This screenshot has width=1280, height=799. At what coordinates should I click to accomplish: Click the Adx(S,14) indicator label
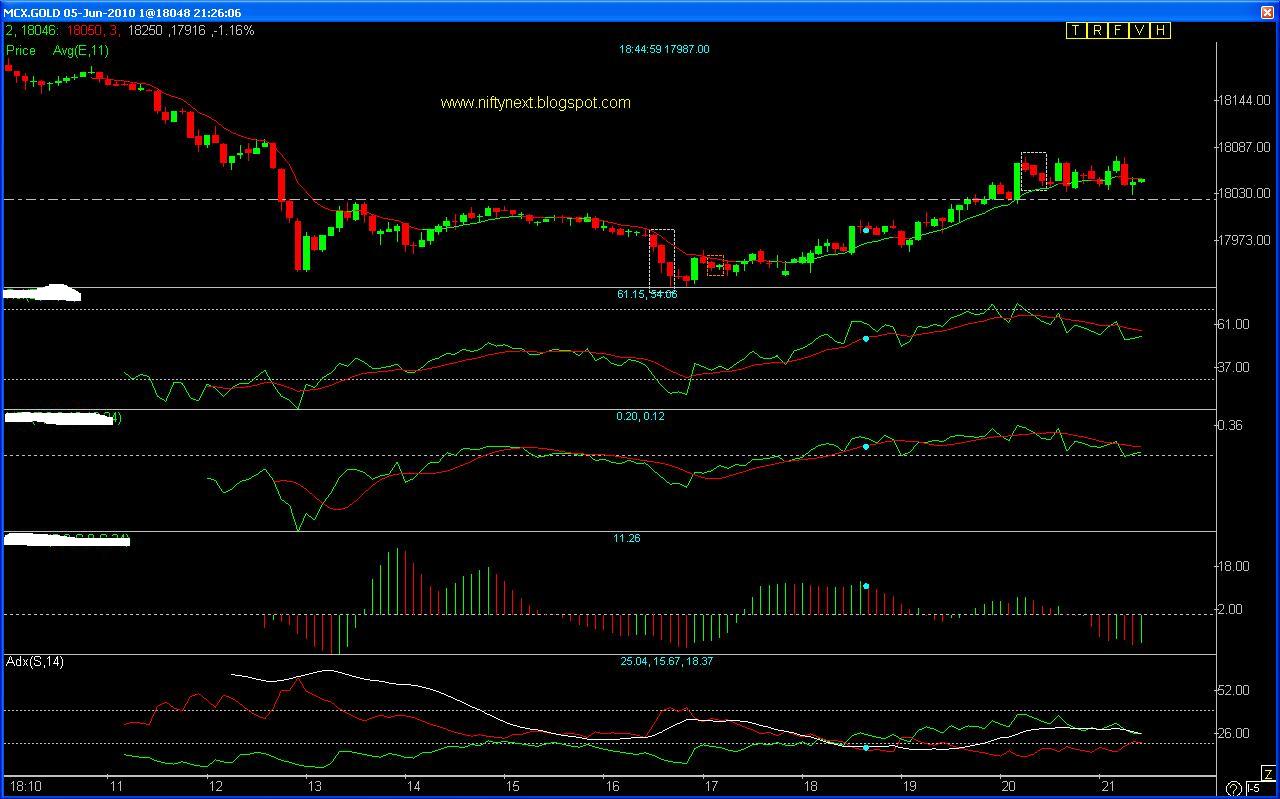tap(35, 662)
